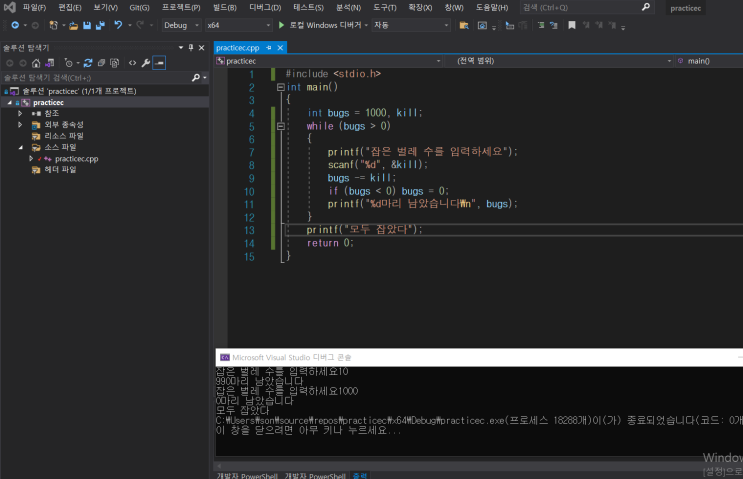Expand the 참조 node in the tree
Screen dimensions: 743x479
click(x=20, y=113)
